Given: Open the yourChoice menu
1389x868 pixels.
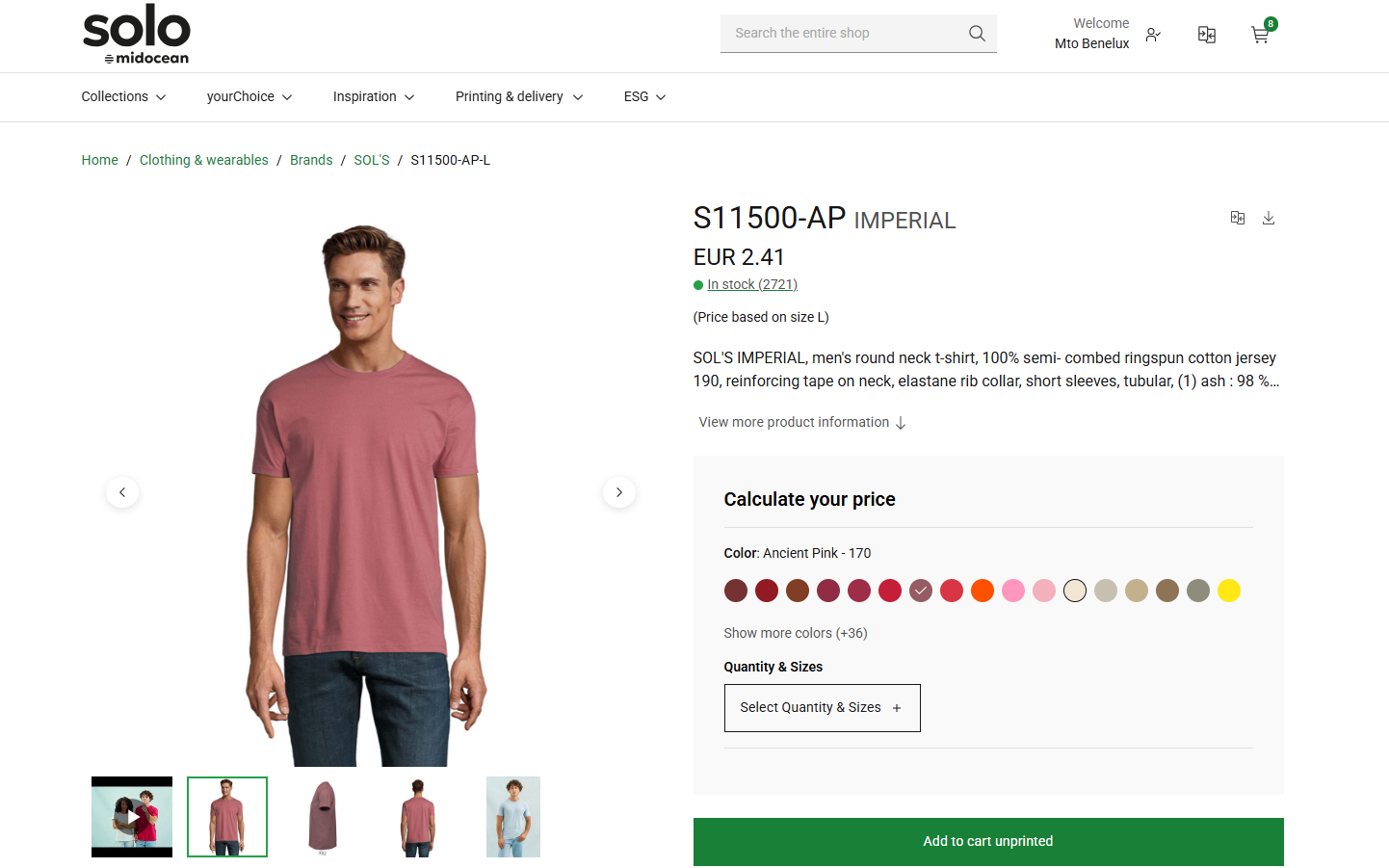Looking at the screenshot, I should (x=249, y=97).
